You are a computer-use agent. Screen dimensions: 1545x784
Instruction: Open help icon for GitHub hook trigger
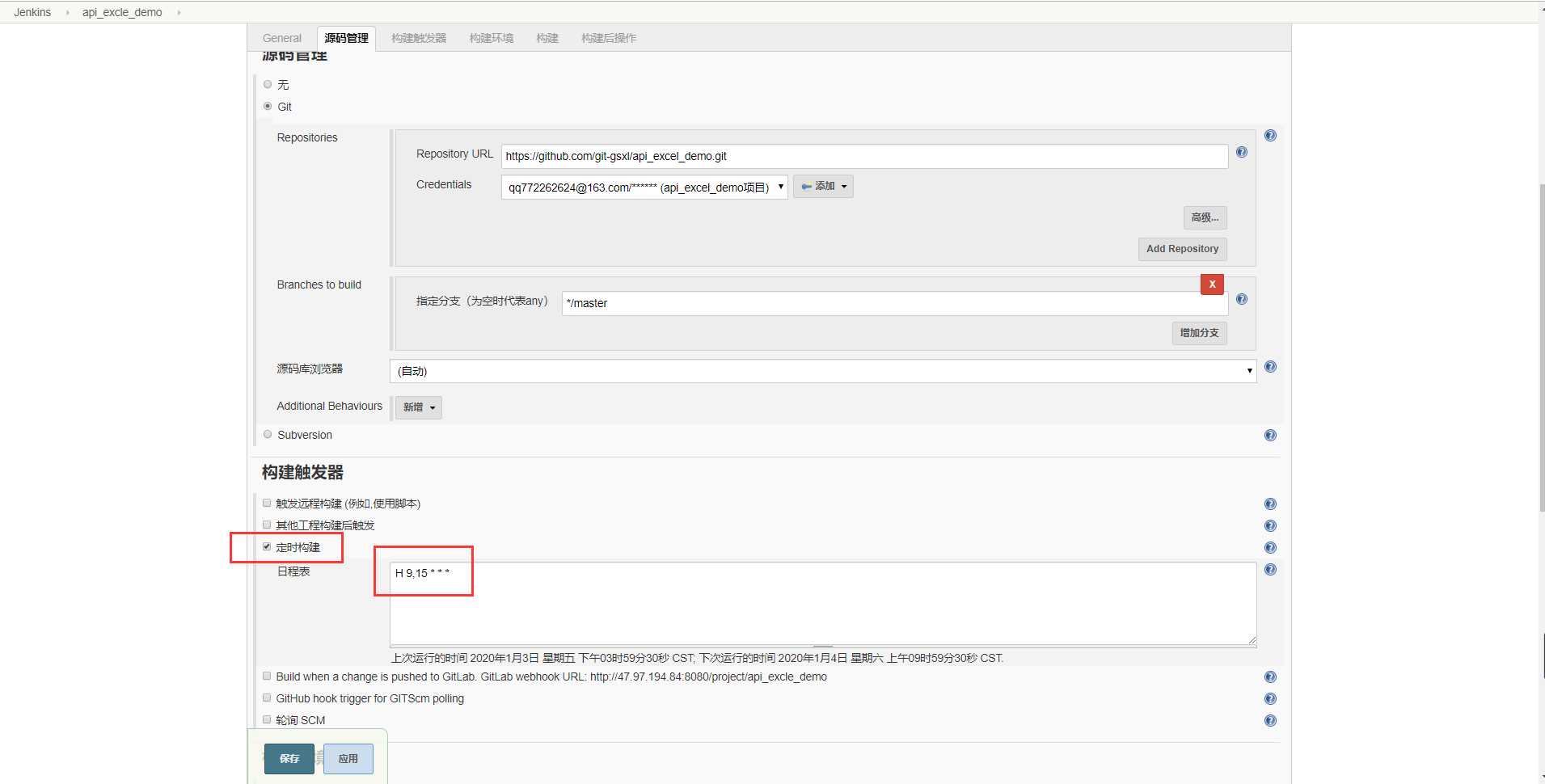pyautogui.click(x=1270, y=698)
